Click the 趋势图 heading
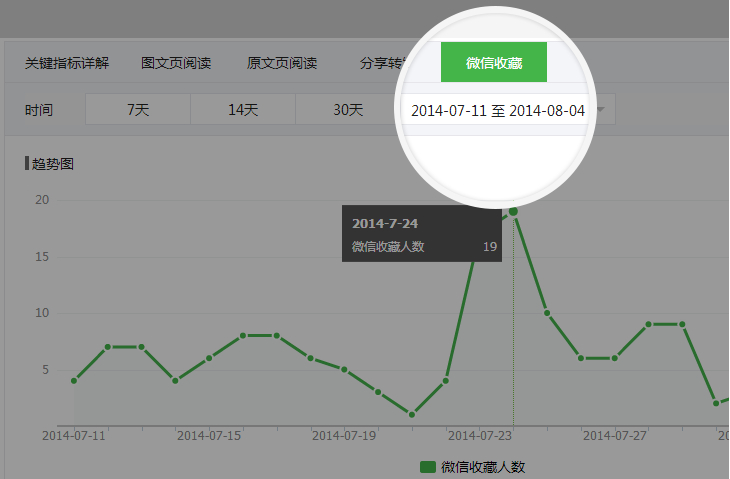The width and height of the screenshot is (730, 479). [52, 163]
